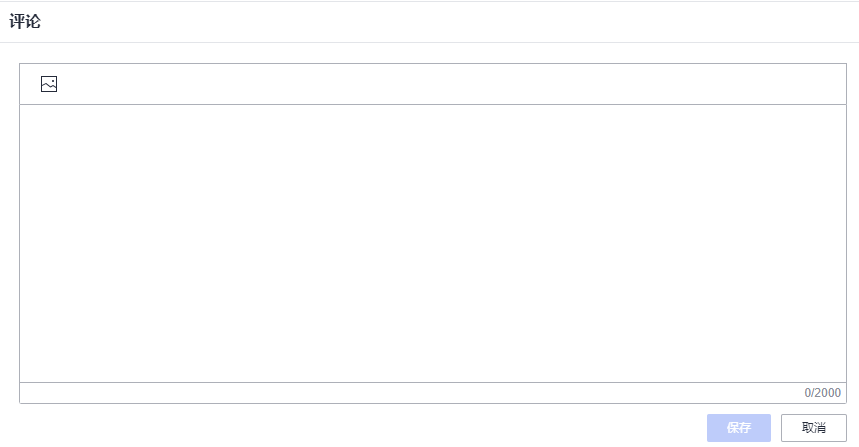Dismiss the comment form via 取消
The image size is (859, 447).
[x=813, y=428]
